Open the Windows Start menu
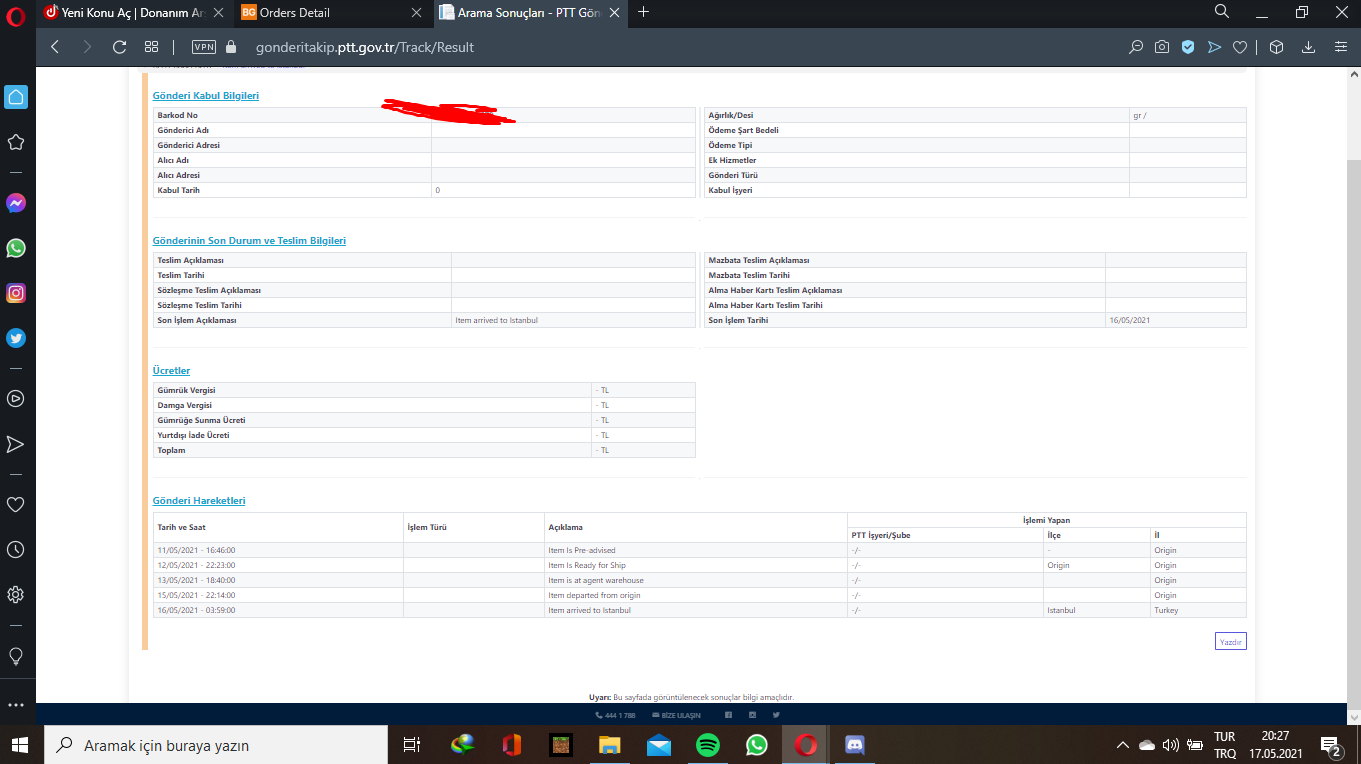 tap(20, 745)
